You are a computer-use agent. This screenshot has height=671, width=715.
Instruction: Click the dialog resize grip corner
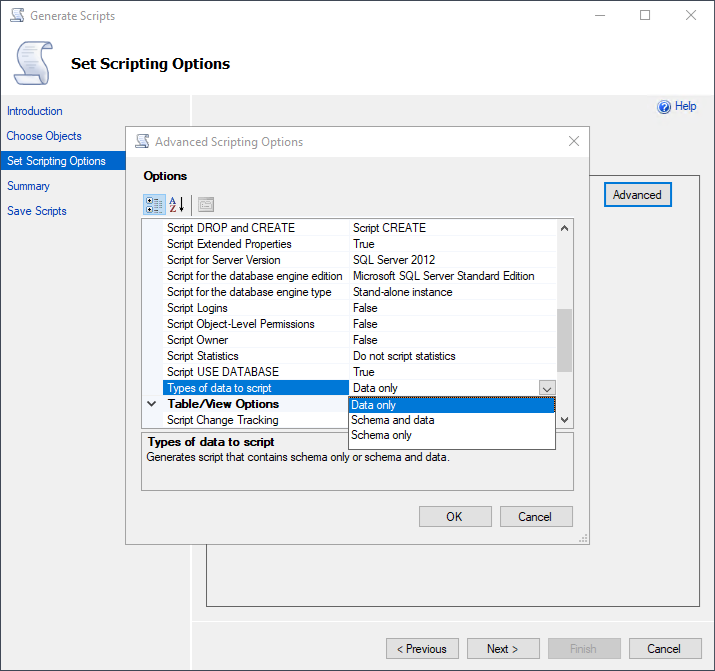583,538
